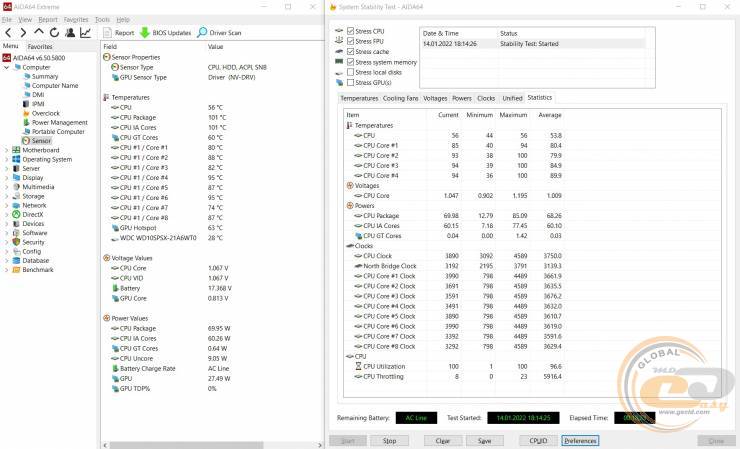
Task: Expand the Storage tree node
Action: (6, 196)
